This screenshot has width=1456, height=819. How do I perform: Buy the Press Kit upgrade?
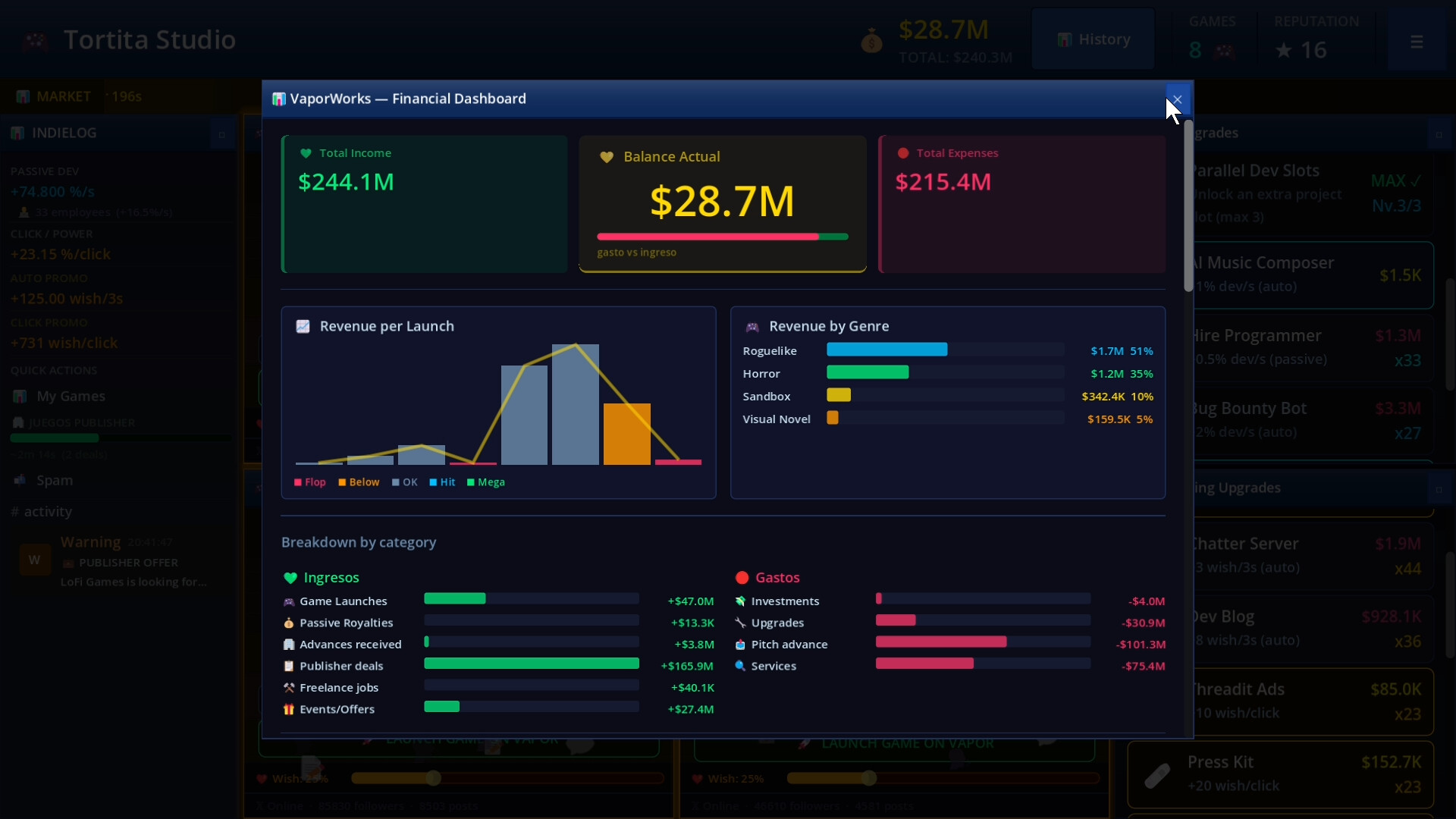1280,773
